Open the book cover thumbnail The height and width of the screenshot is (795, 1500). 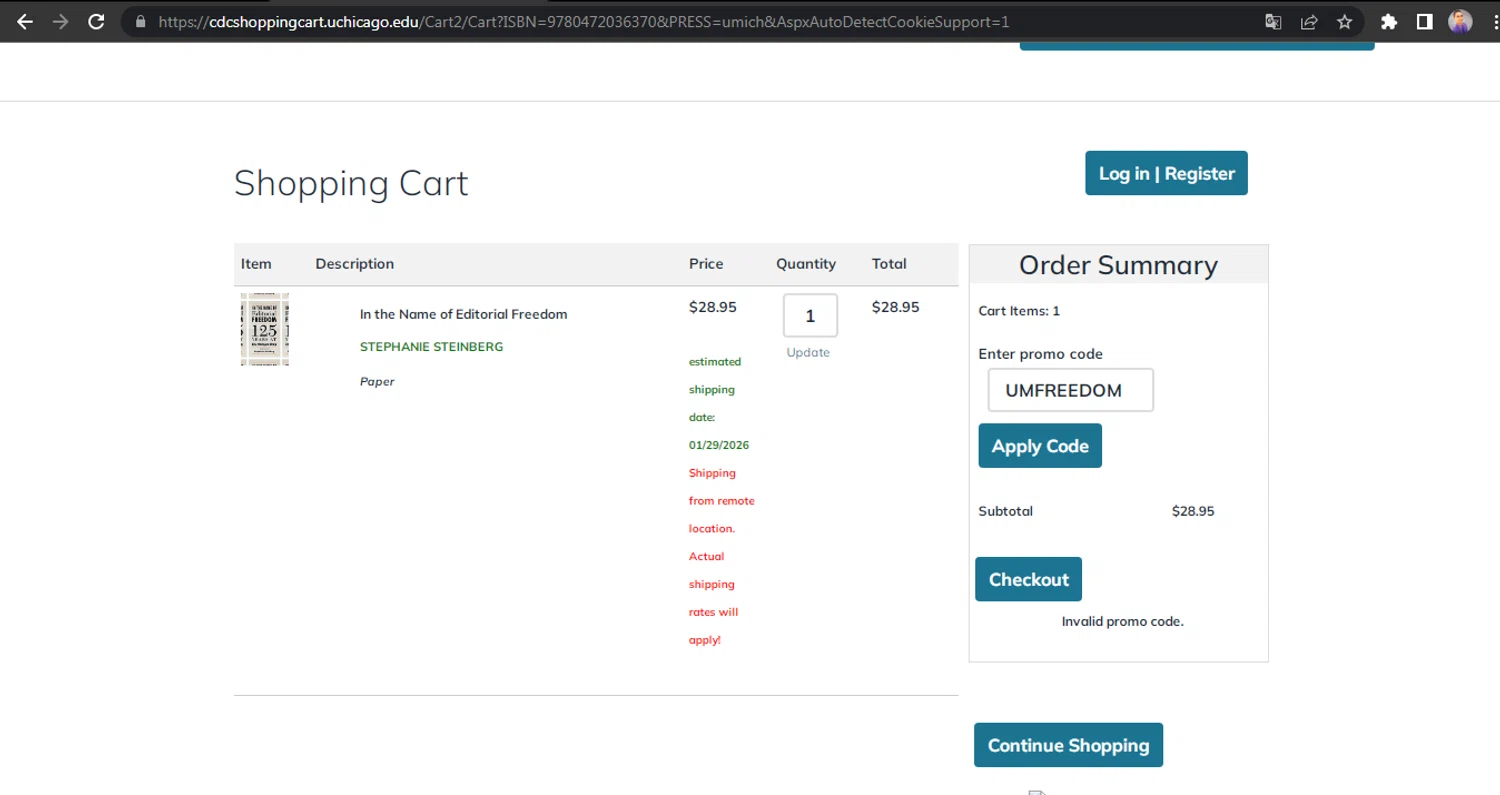click(x=265, y=329)
